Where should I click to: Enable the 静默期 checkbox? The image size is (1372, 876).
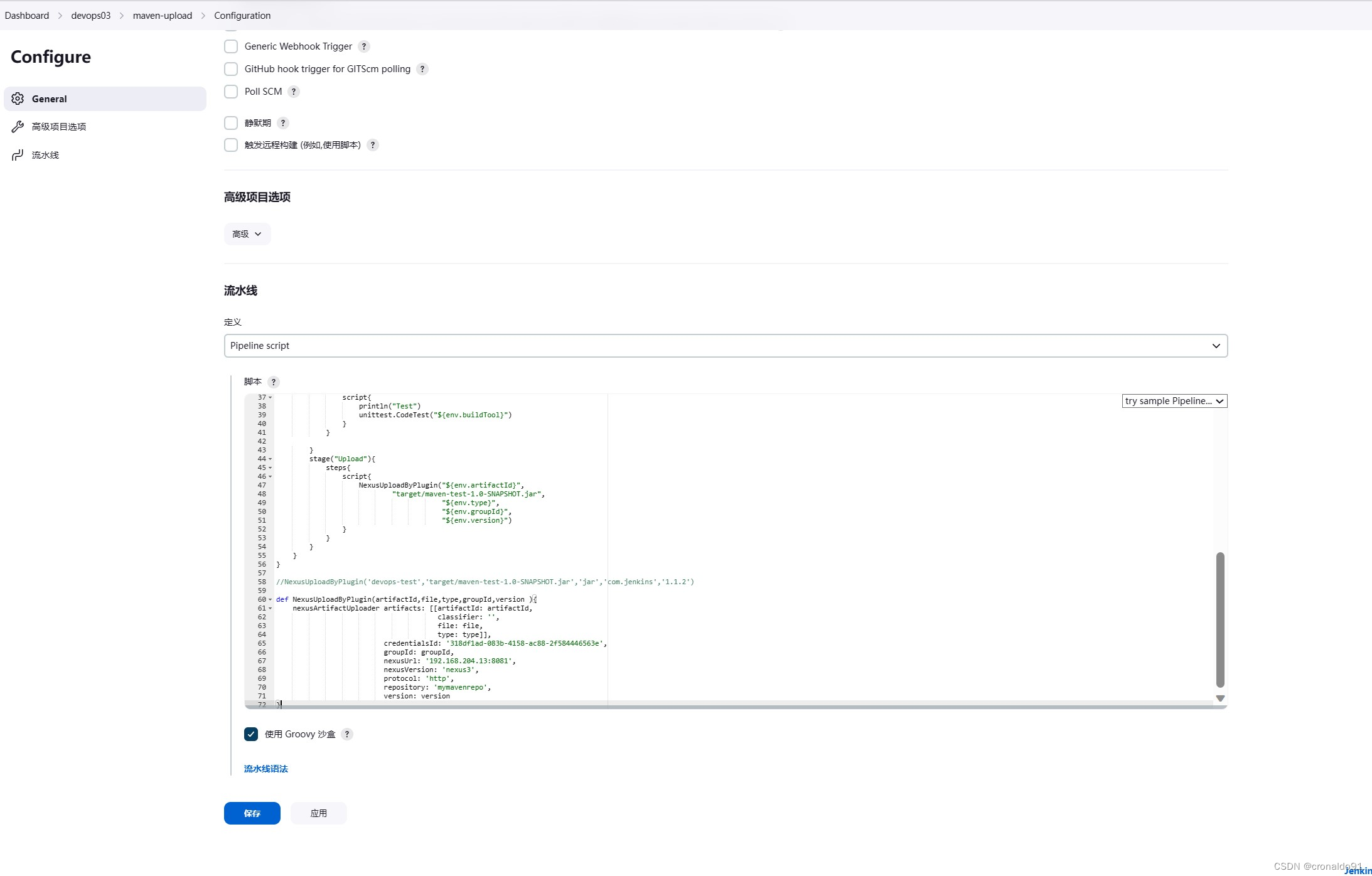pos(231,123)
